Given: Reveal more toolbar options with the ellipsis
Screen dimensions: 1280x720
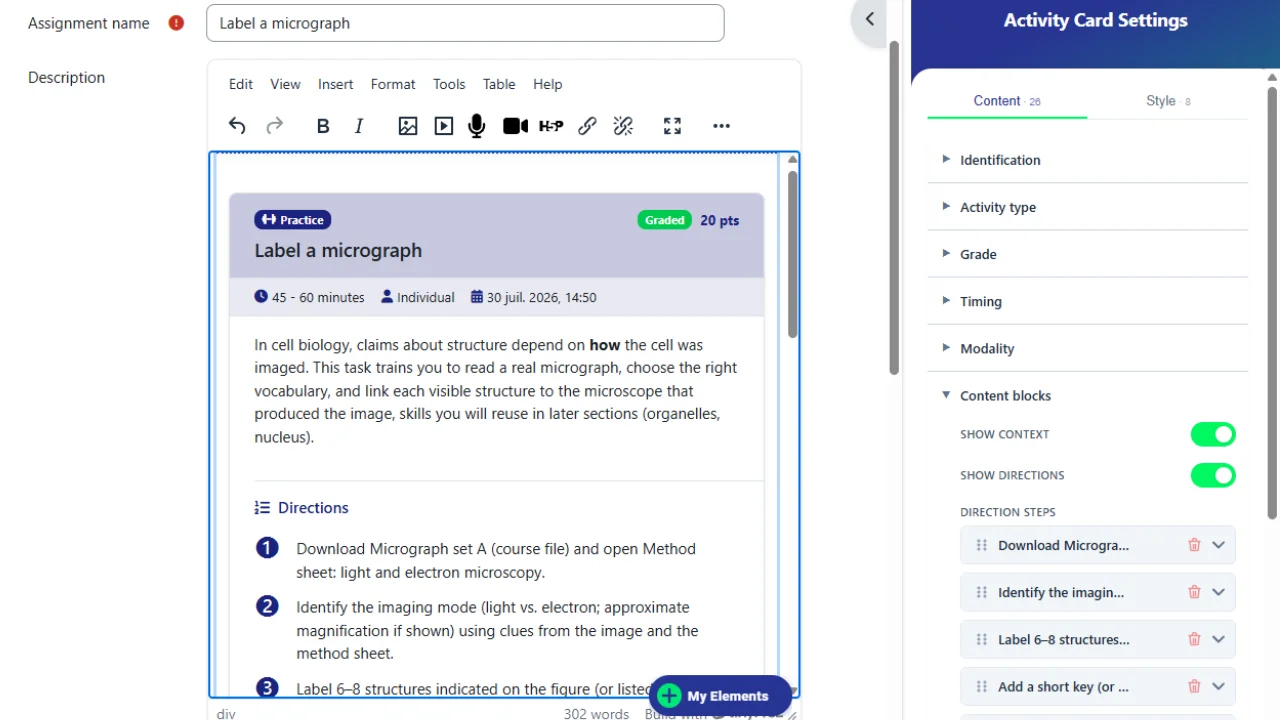Looking at the screenshot, I should pos(721,126).
